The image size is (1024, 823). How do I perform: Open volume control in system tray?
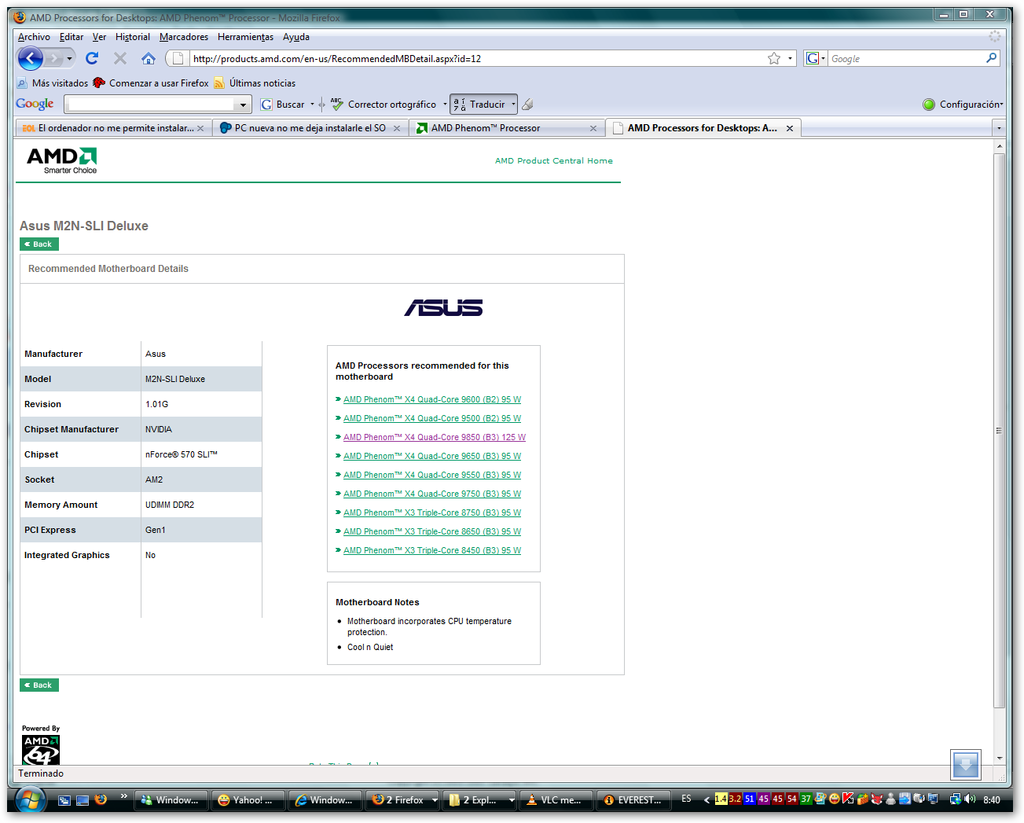tap(970, 799)
